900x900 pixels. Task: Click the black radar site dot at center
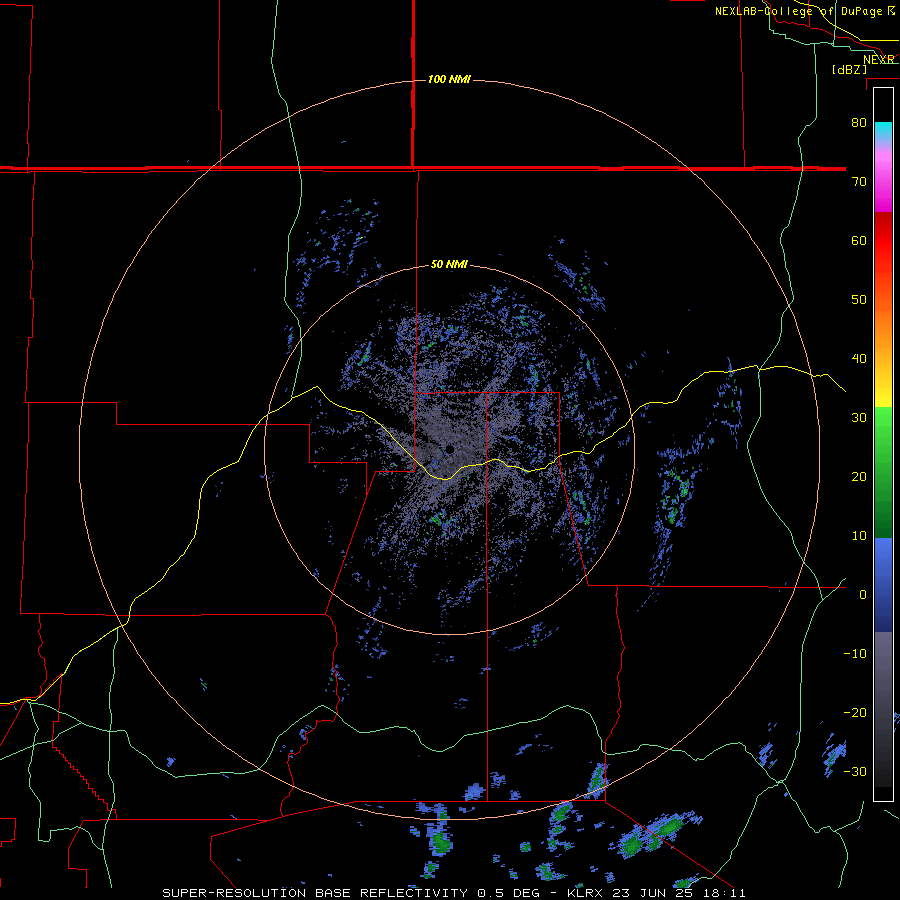click(x=450, y=449)
